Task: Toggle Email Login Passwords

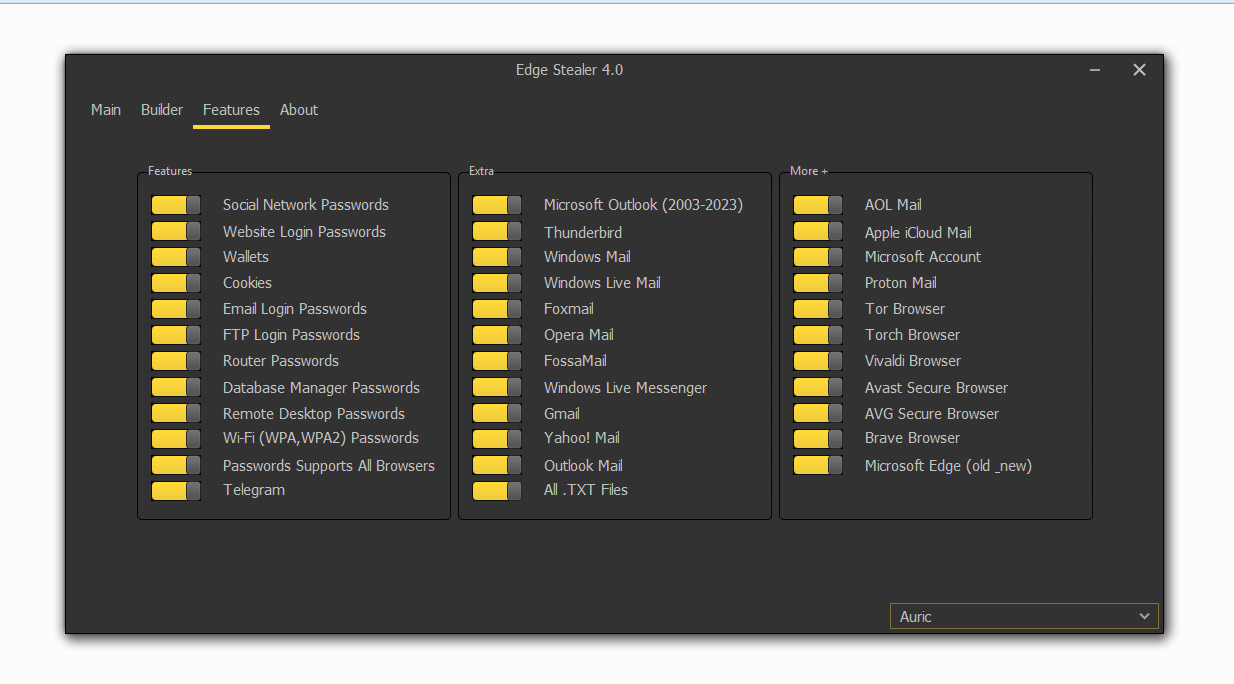Action: (x=176, y=308)
